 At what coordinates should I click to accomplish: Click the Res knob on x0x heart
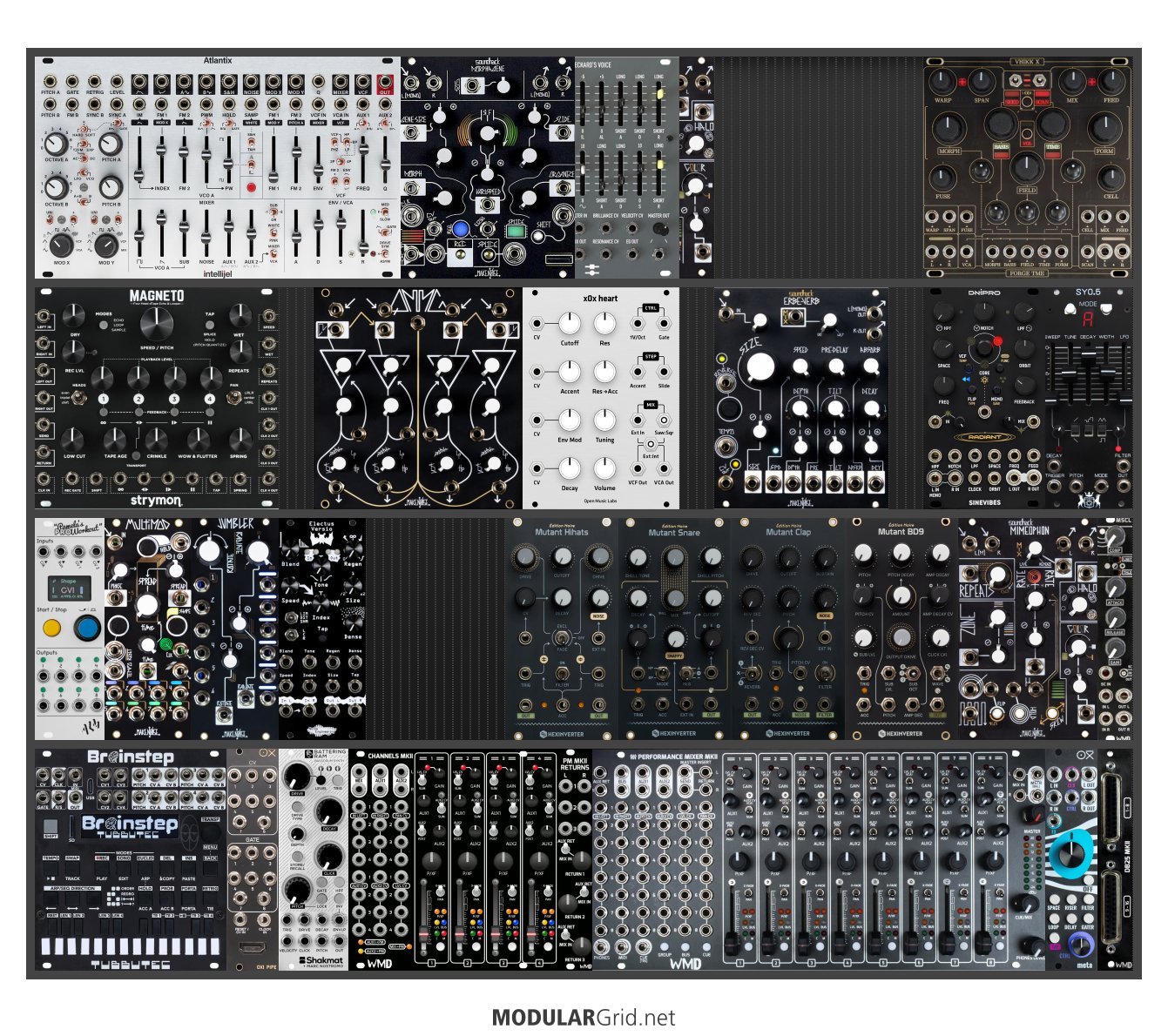604,324
